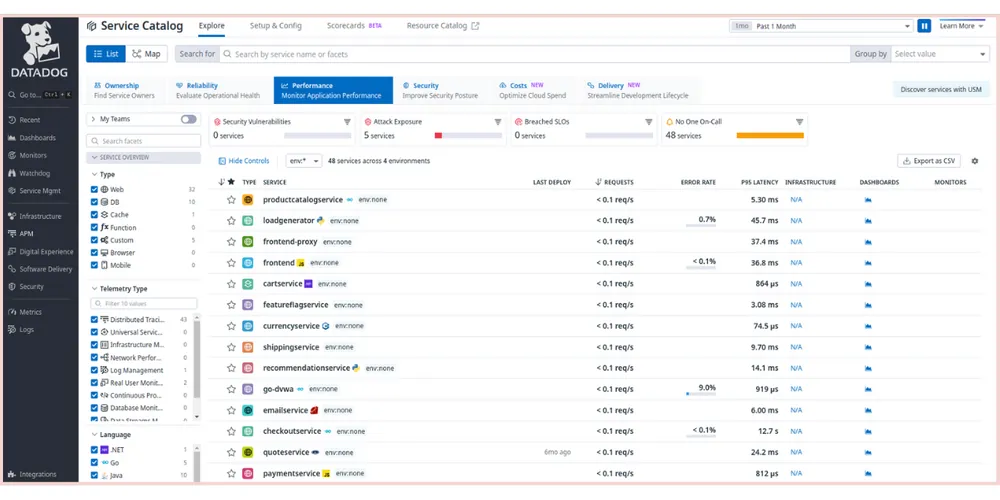Favorite the frontend-proxy service
This screenshot has height=500, width=1000.
232,242
